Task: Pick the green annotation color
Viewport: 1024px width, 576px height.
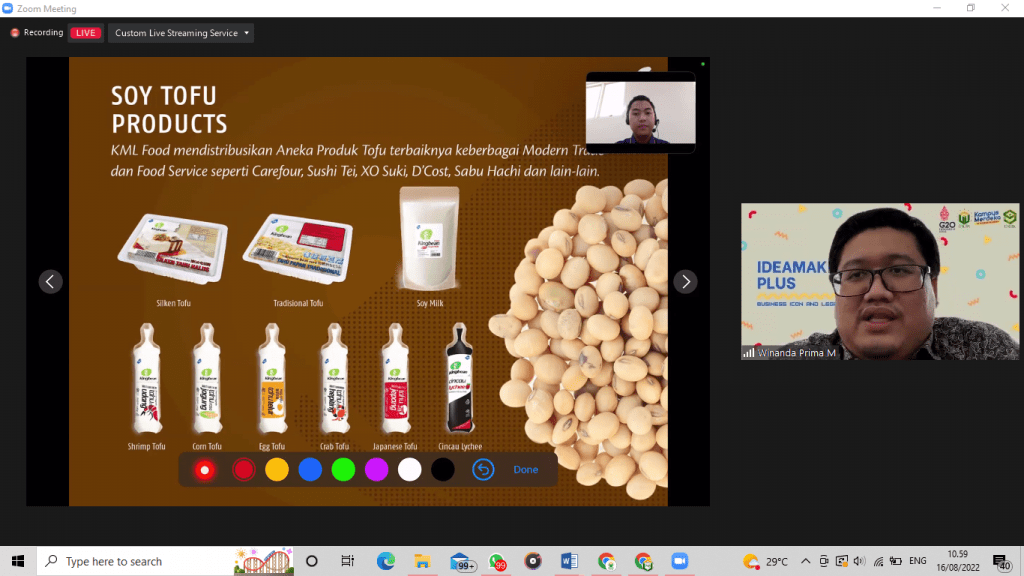Action: pos(344,470)
